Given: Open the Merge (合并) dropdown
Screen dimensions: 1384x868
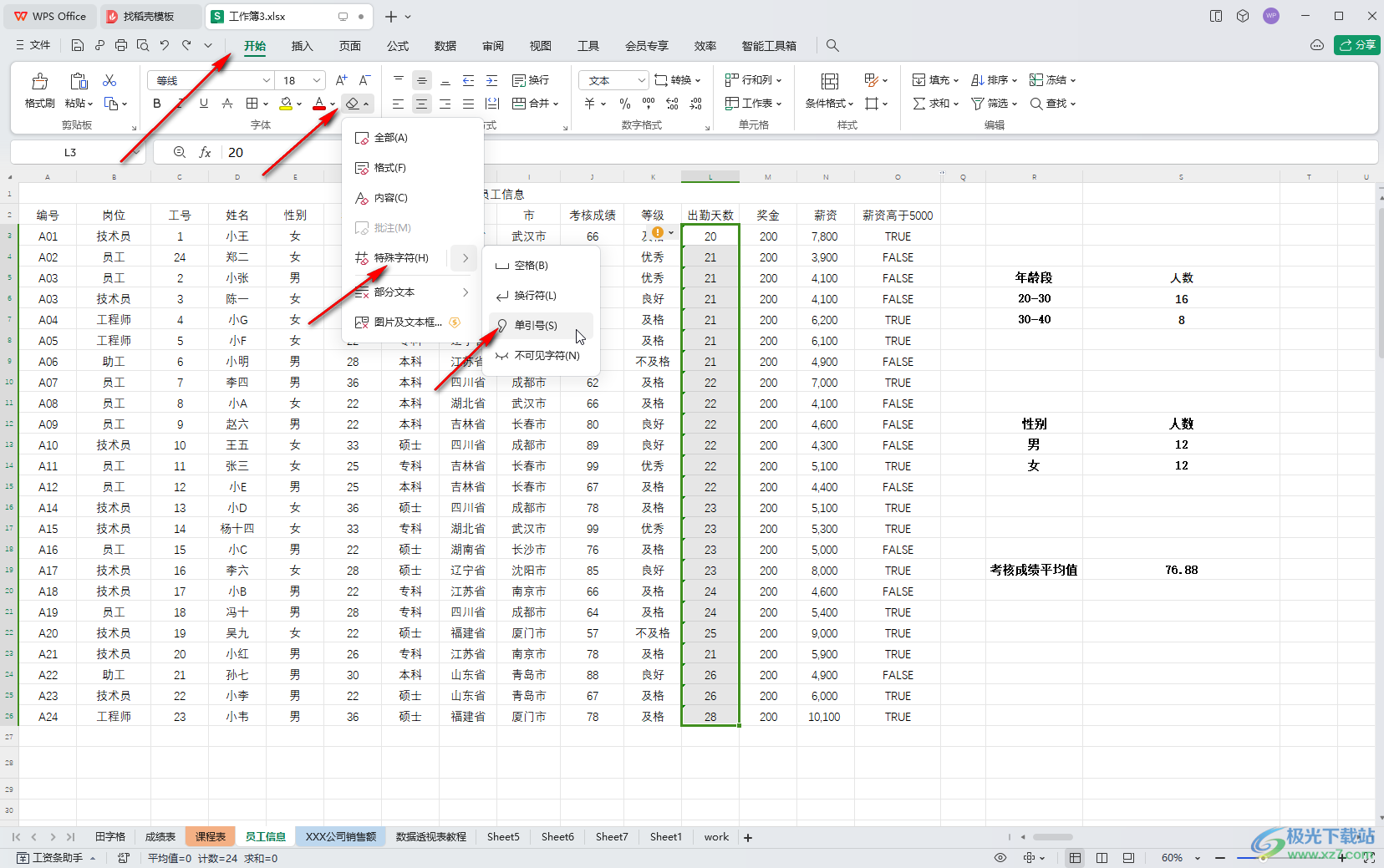Looking at the screenshot, I should pyautogui.click(x=535, y=104).
